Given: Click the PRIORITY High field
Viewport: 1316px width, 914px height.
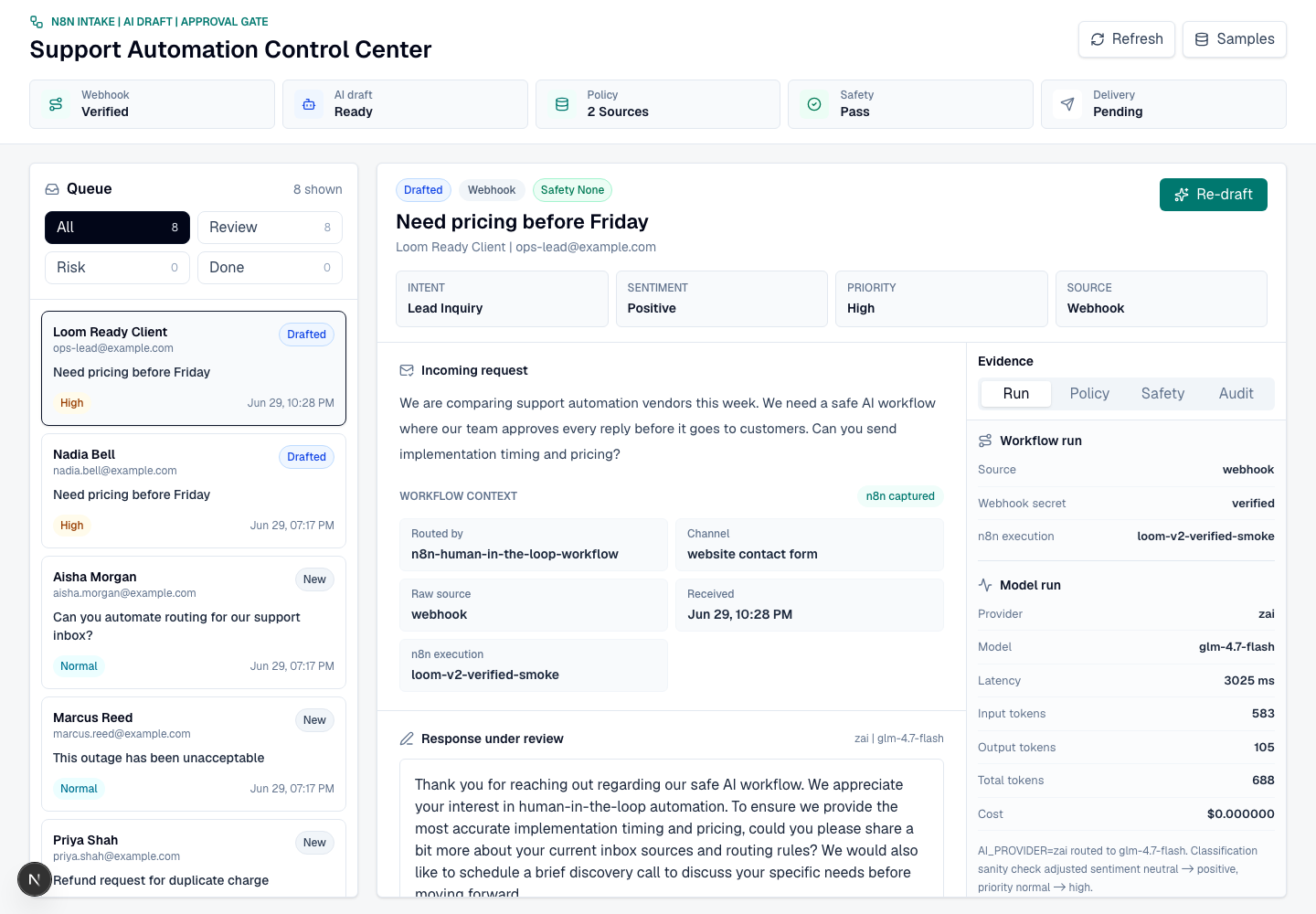Looking at the screenshot, I should click(x=941, y=299).
